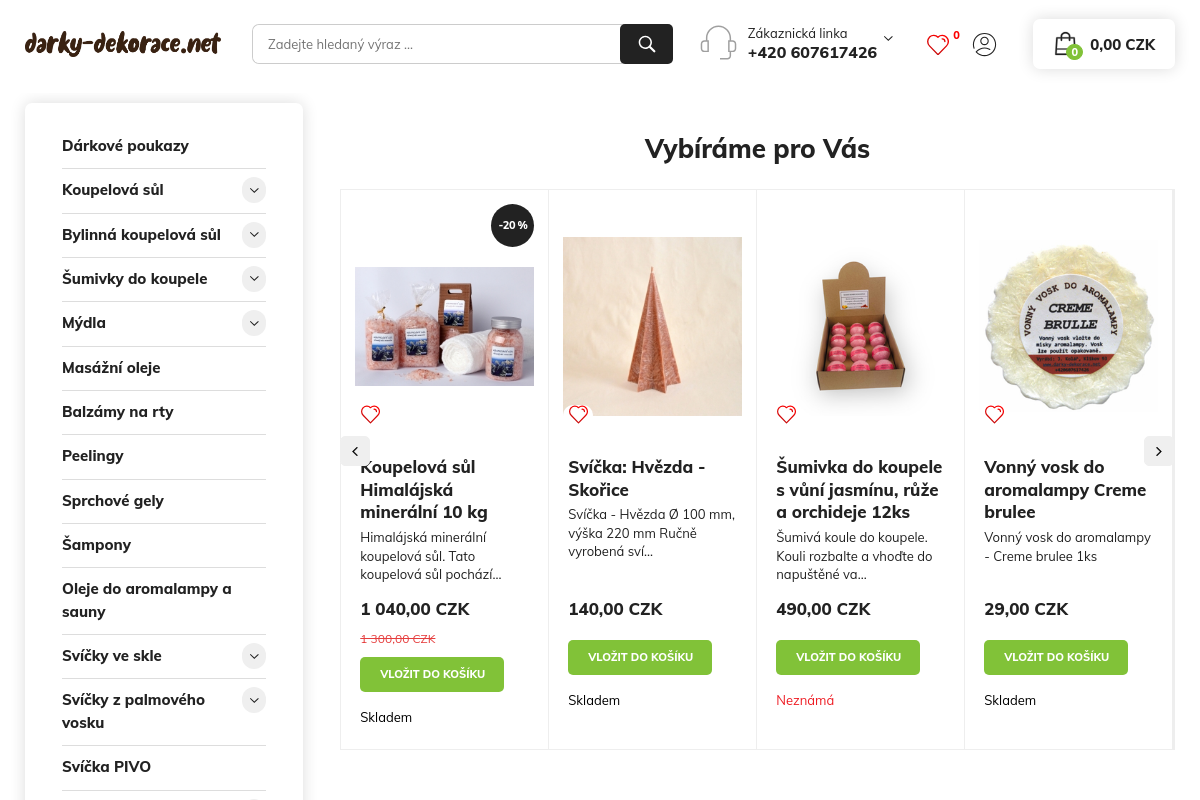Image resolution: width=1200 pixels, height=800 pixels.
Task: Click the darky-dekorace.net logo
Action: click(123, 44)
